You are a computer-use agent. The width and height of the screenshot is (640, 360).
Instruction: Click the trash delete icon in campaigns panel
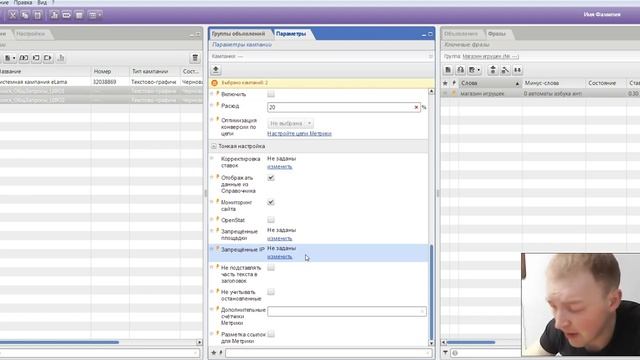coord(195,58)
